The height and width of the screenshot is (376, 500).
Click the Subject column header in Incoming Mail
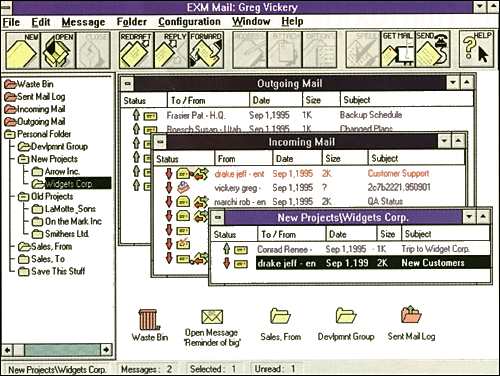[416, 158]
